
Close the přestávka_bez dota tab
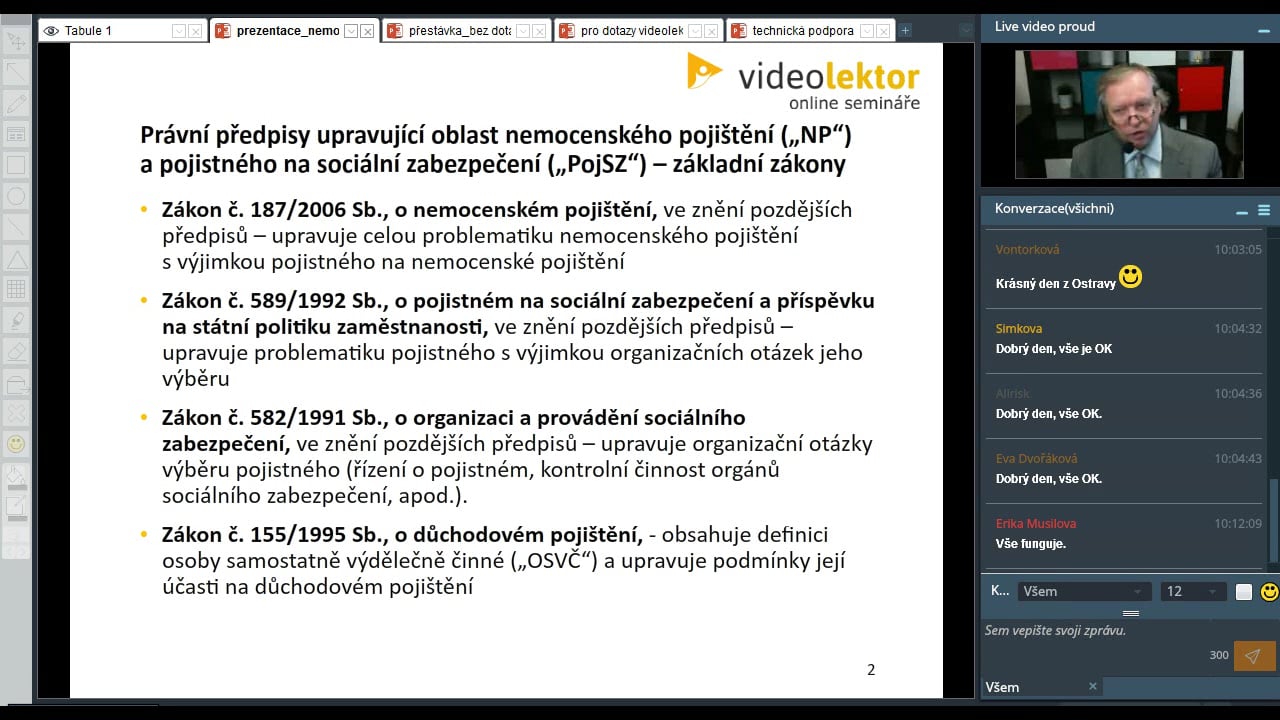tap(539, 31)
